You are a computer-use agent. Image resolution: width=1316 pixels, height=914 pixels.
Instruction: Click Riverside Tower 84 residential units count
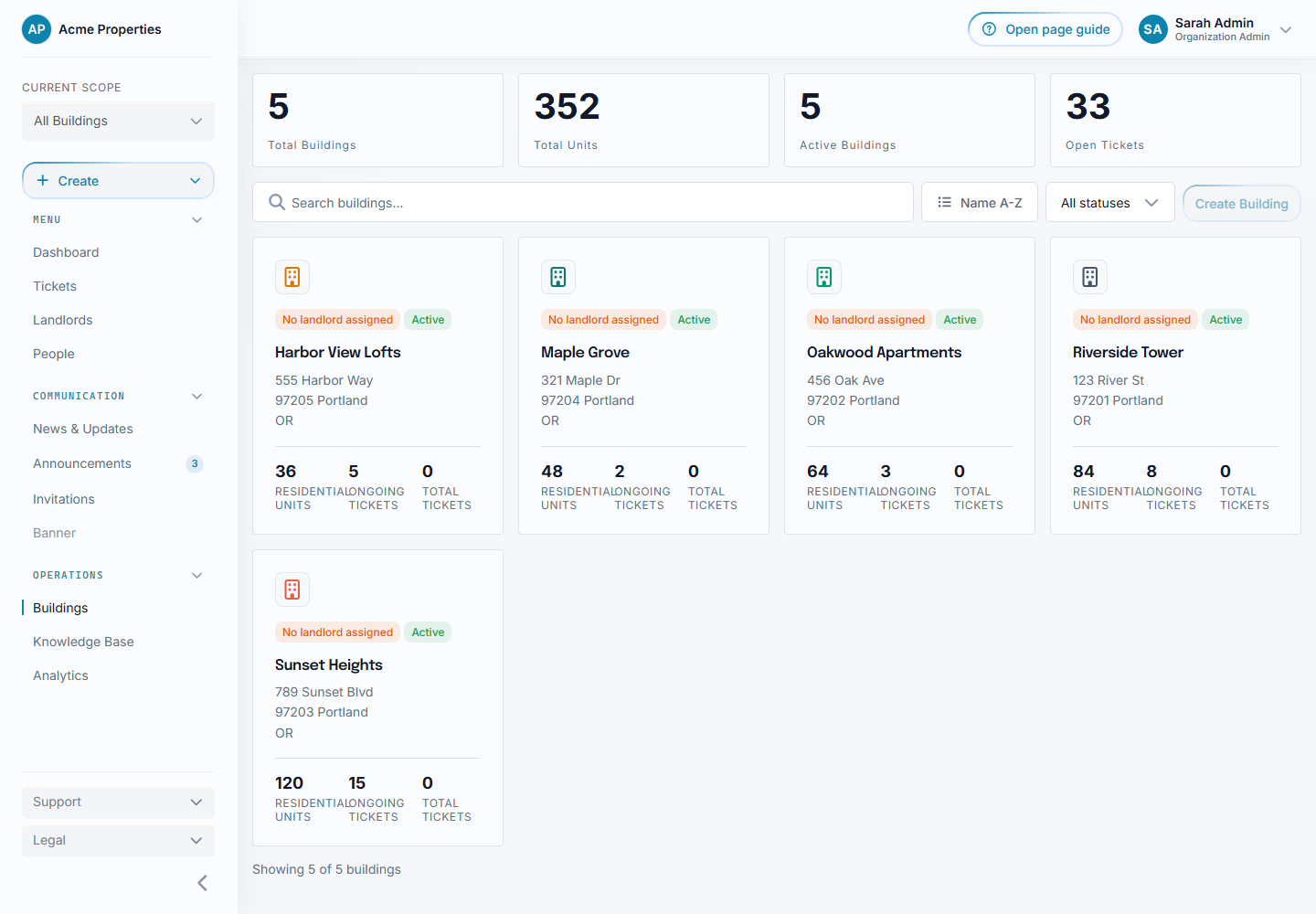[x=1084, y=472]
